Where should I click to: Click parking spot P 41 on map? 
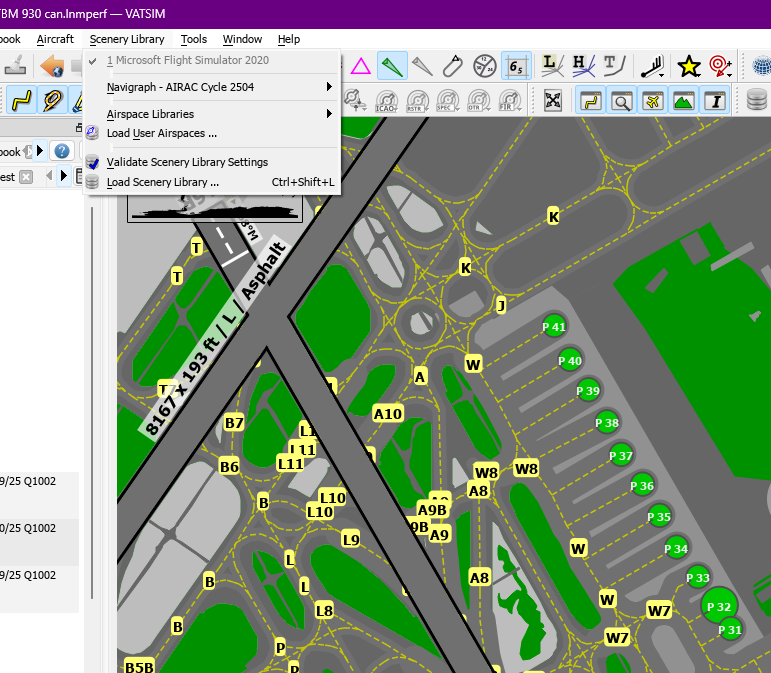[554, 326]
